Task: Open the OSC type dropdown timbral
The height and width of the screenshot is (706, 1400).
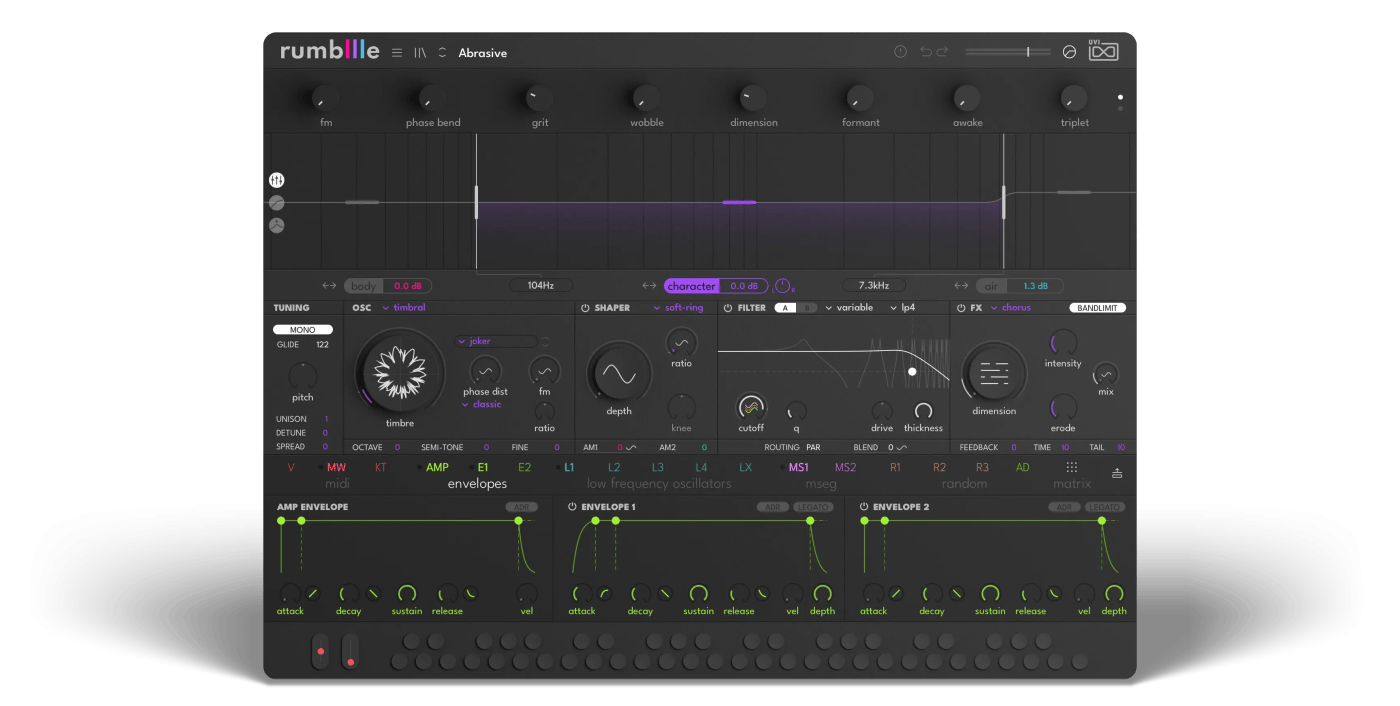Action: (x=403, y=308)
